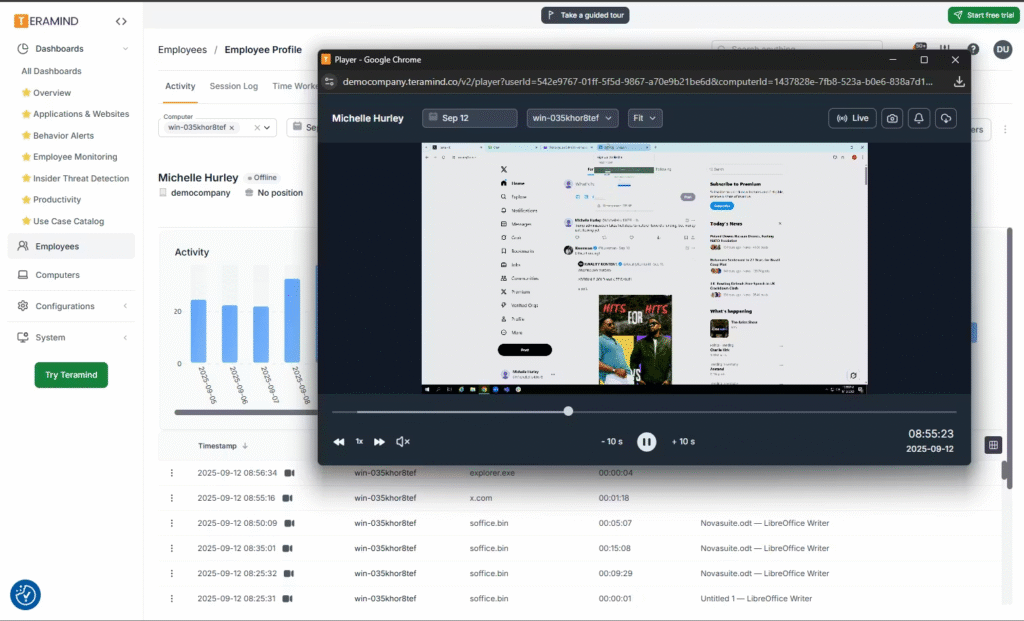Take a screenshot with the camera icon
Image resolution: width=1024 pixels, height=621 pixels.
tap(892, 118)
